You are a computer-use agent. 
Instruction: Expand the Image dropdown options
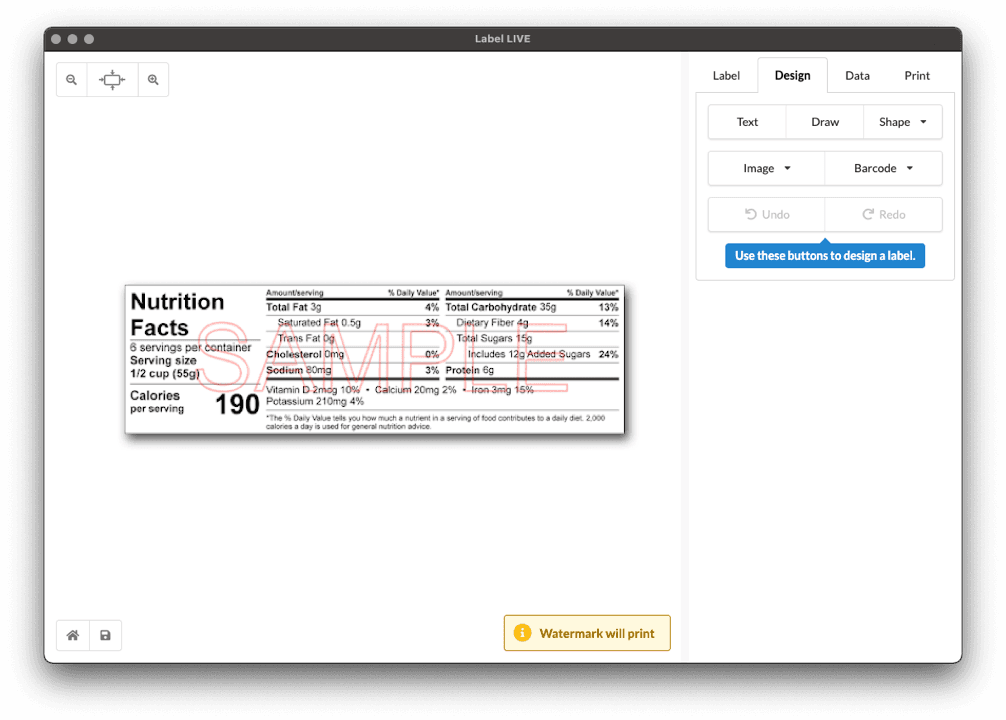(x=765, y=168)
